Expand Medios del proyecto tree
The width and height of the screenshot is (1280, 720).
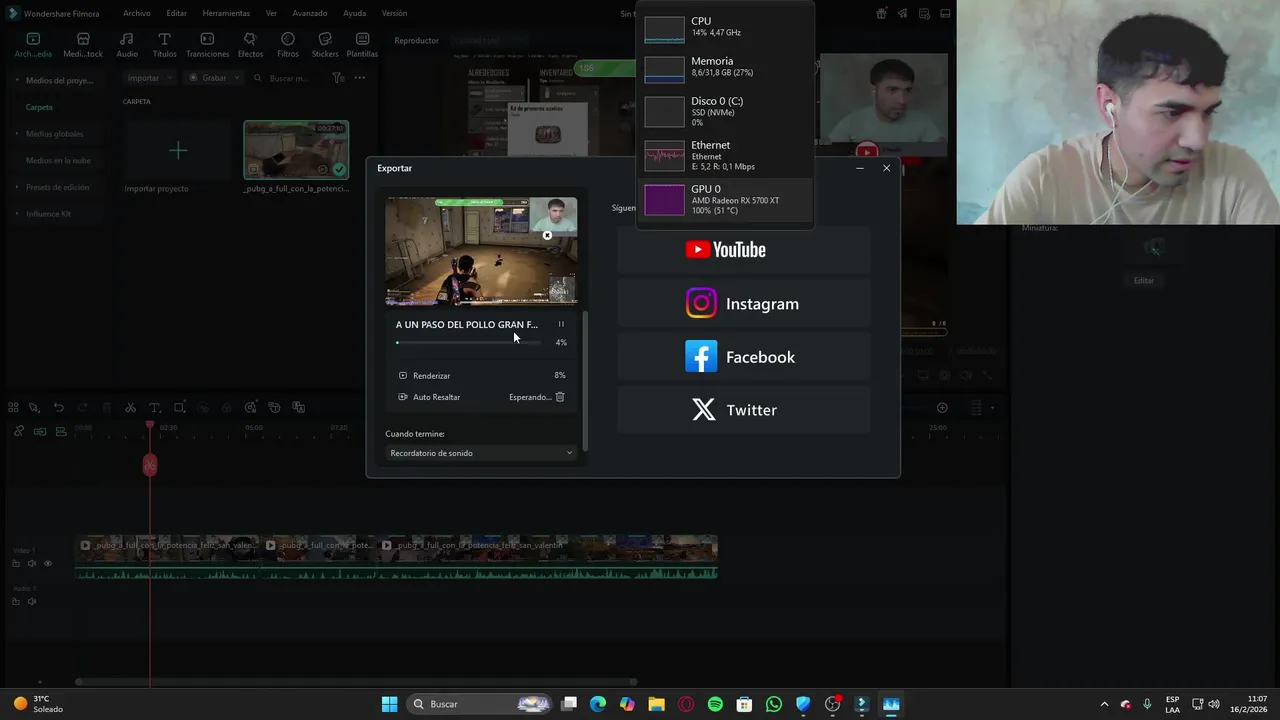(17, 80)
